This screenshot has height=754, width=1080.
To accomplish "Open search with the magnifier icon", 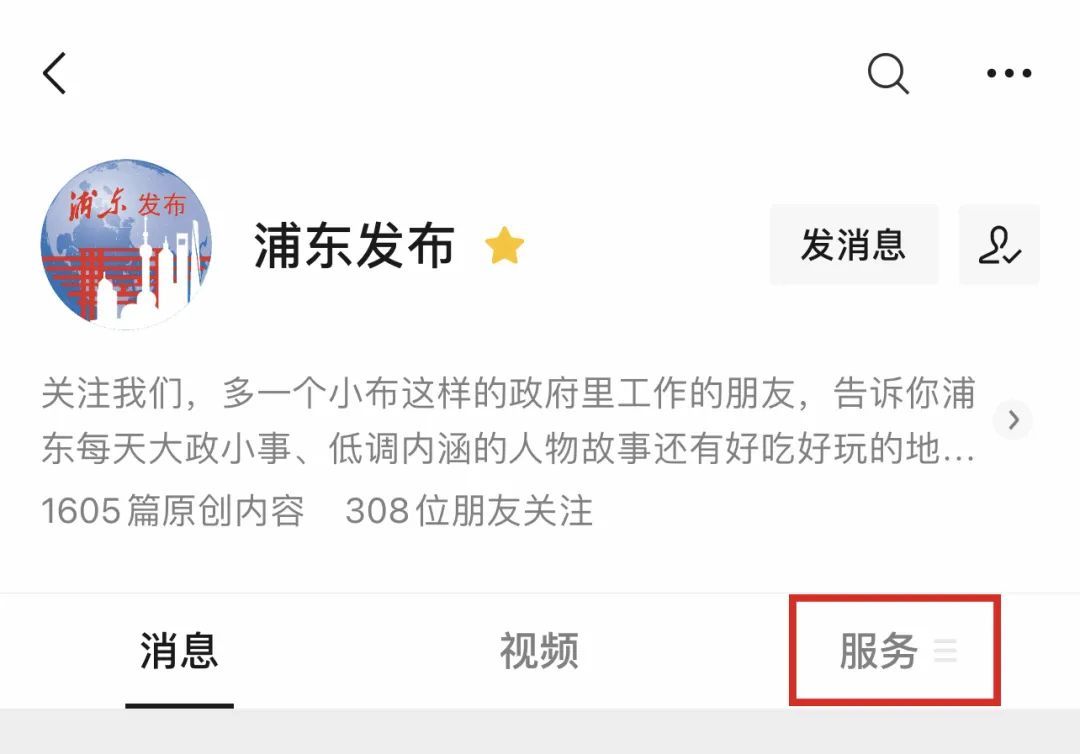I will tap(888, 73).
